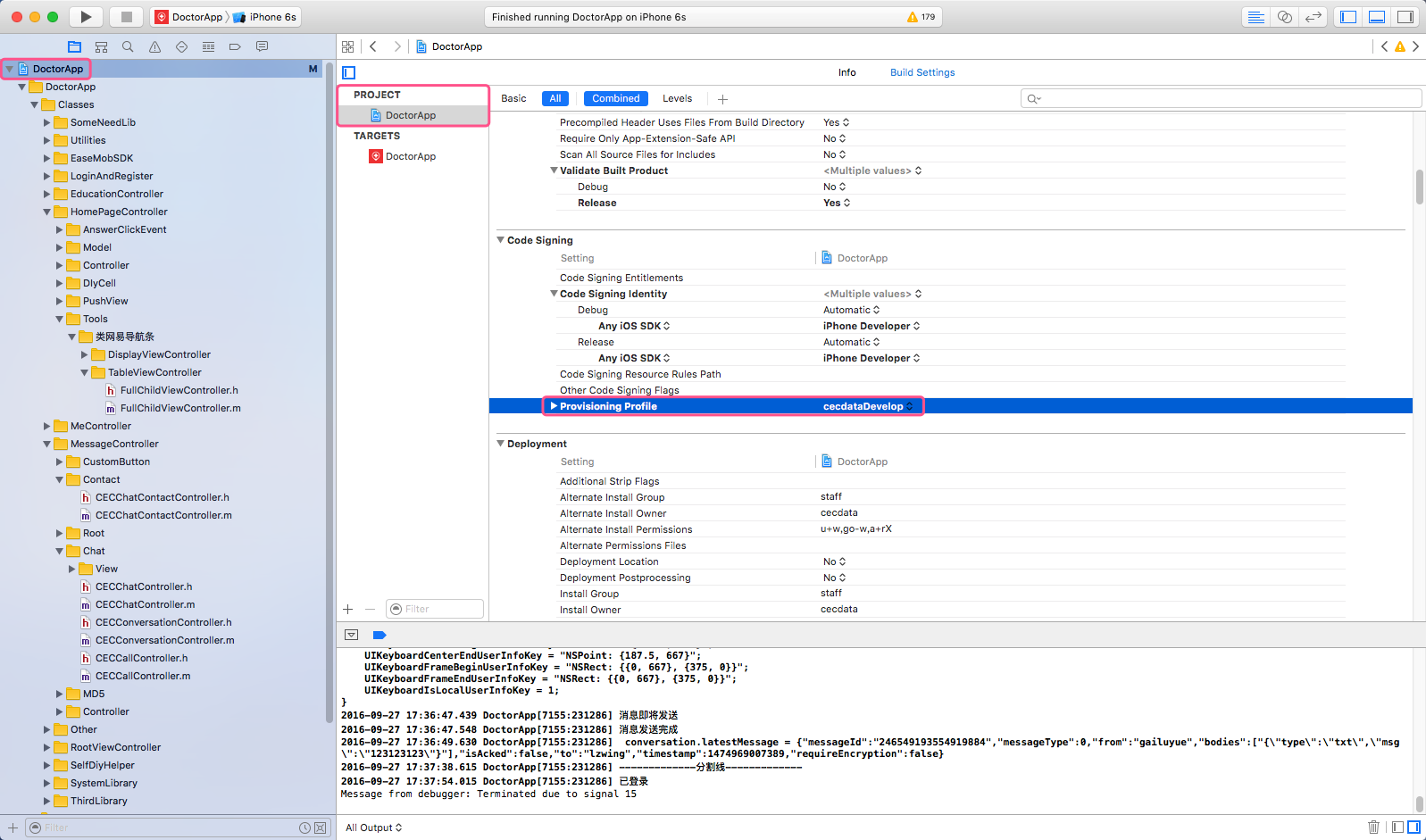Select the Basic settings filter
The image size is (1426, 840).
pos(513,99)
